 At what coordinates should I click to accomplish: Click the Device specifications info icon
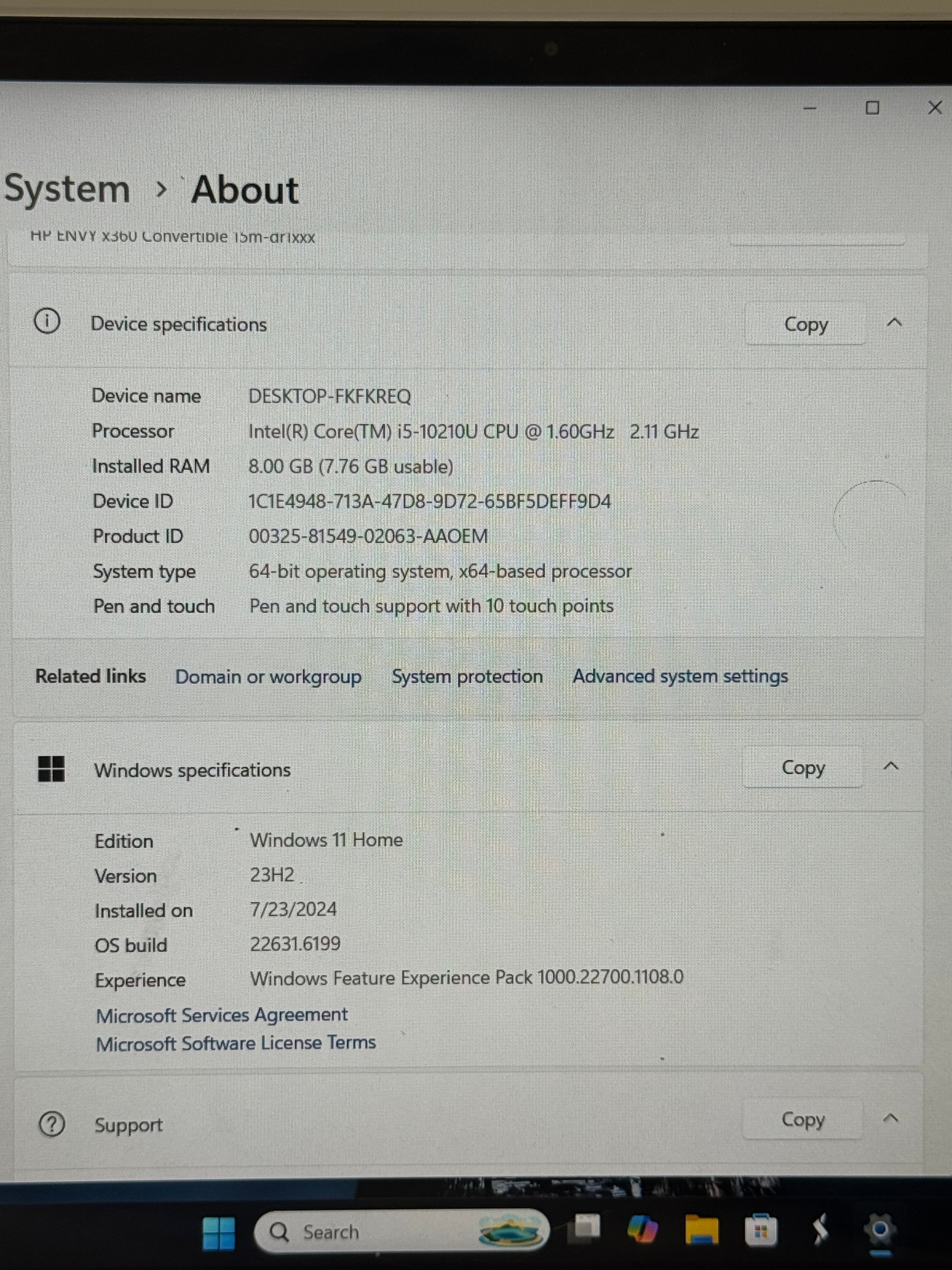pyautogui.click(x=47, y=321)
